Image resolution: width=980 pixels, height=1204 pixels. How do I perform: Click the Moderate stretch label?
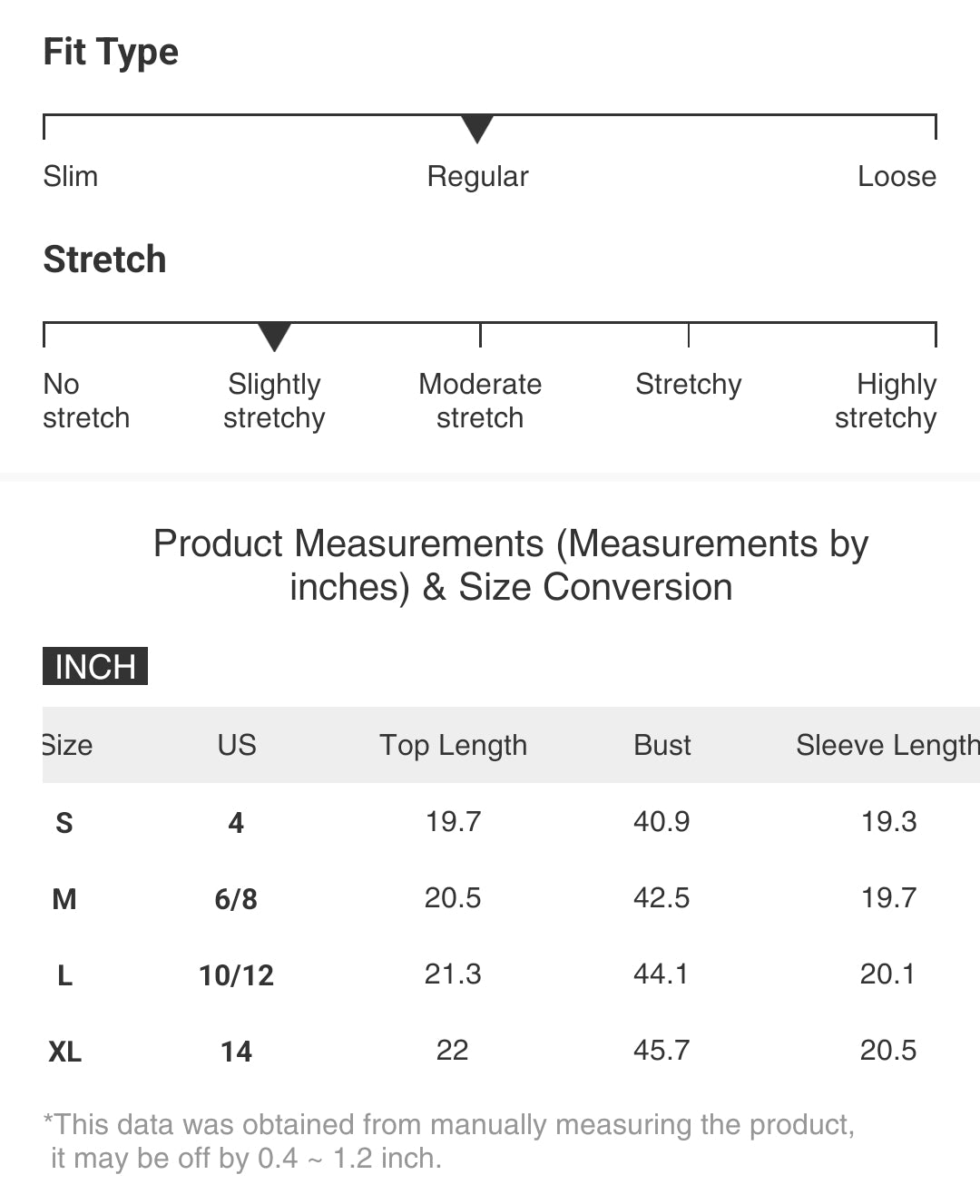[x=480, y=400]
